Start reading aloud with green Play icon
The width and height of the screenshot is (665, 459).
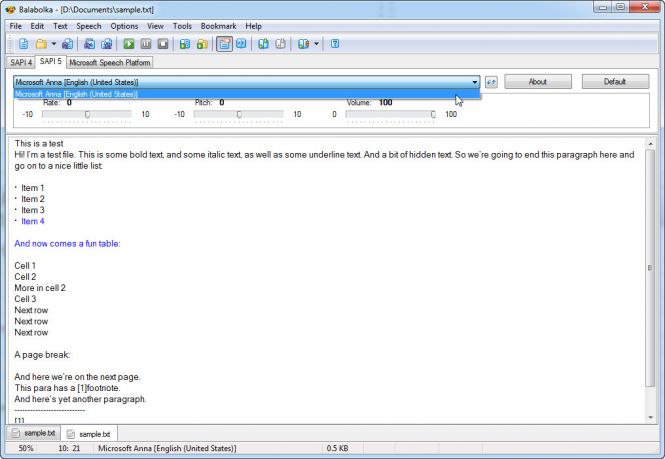coord(128,44)
